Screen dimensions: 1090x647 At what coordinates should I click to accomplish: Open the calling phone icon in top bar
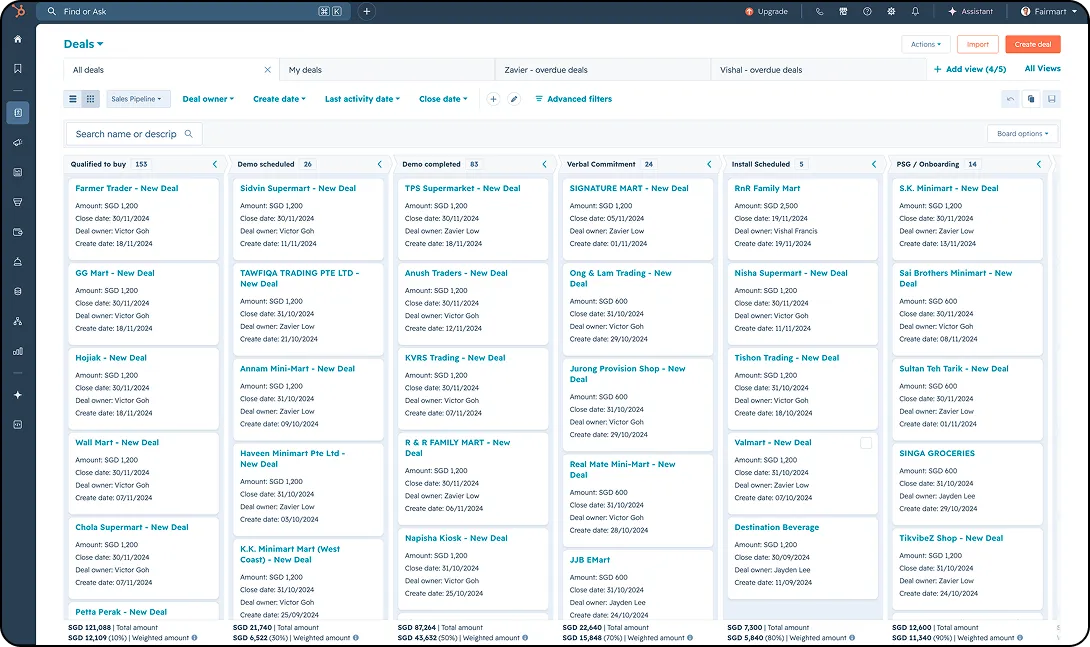coord(820,11)
